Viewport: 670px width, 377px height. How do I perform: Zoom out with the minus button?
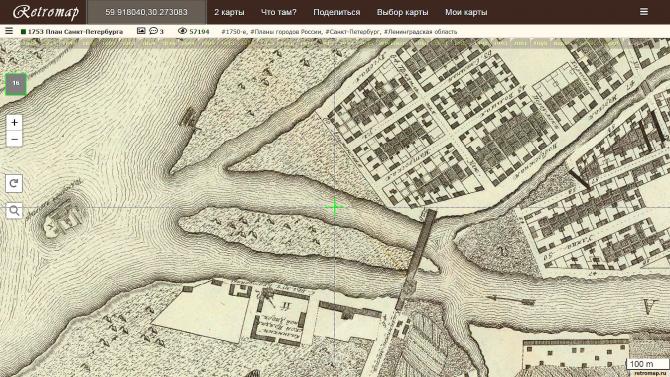click(x=14, y=139)
